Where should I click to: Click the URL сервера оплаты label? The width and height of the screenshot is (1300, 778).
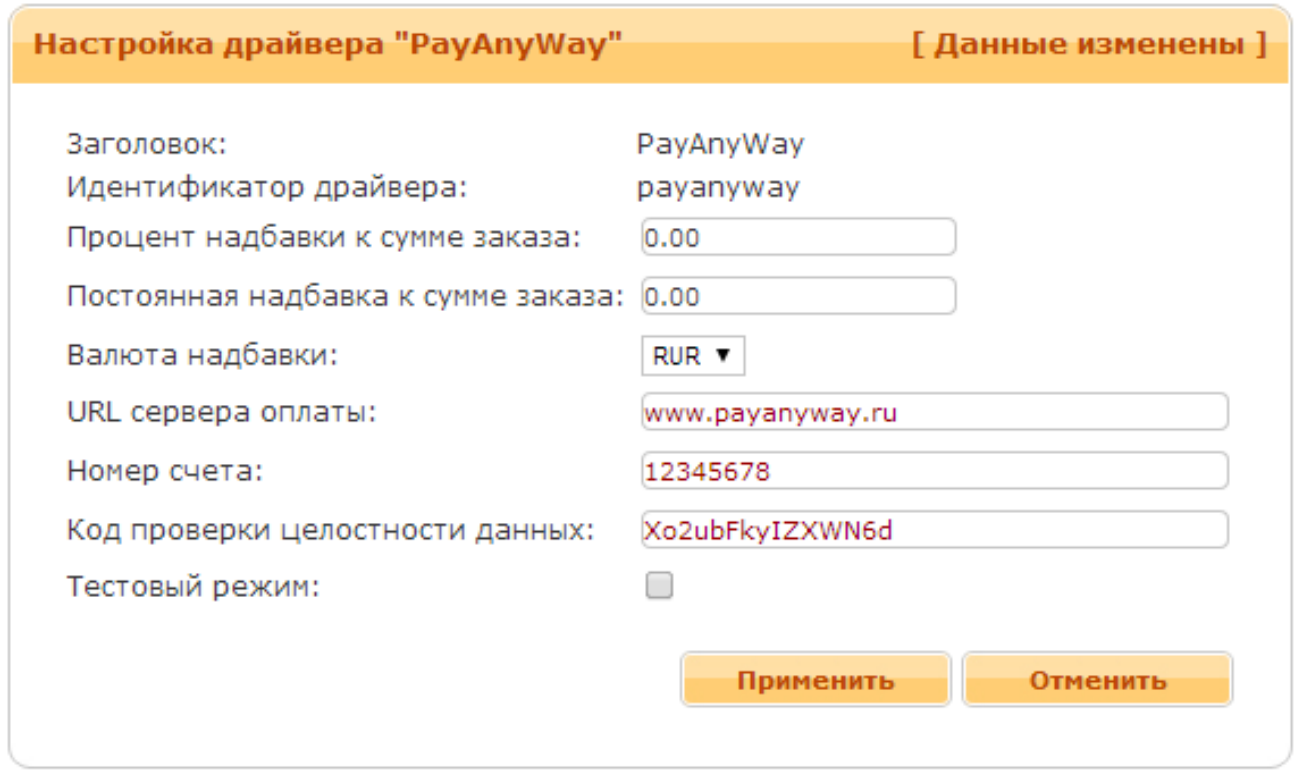point(221,412)
